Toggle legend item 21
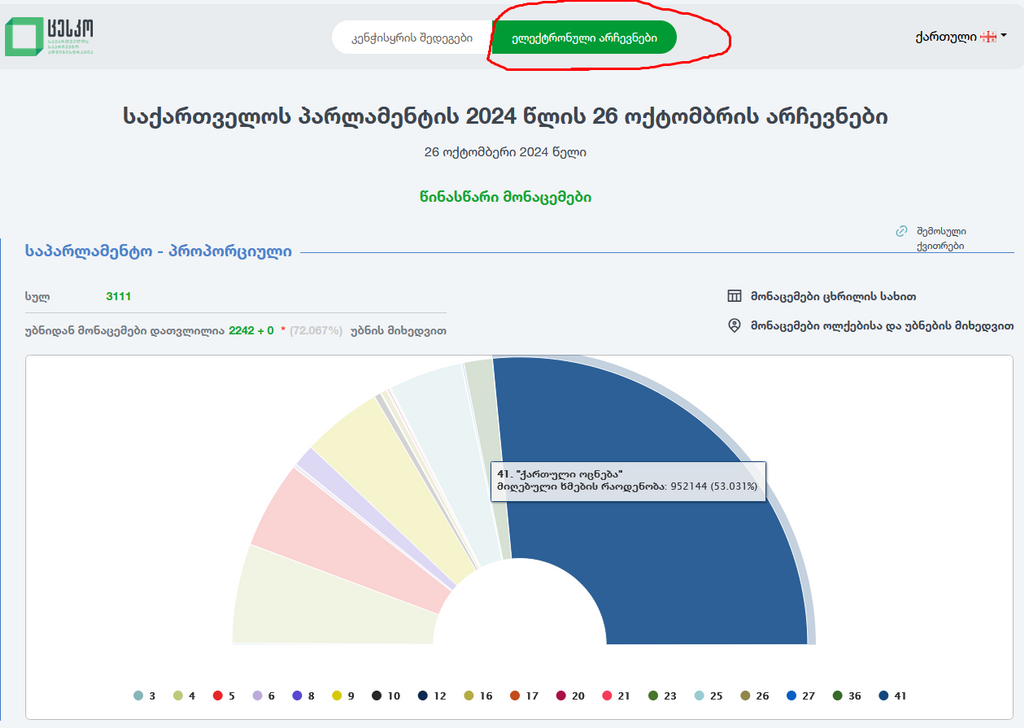Screen dimensions: 1024x728 pyautogui.click(x=616, y=695)
